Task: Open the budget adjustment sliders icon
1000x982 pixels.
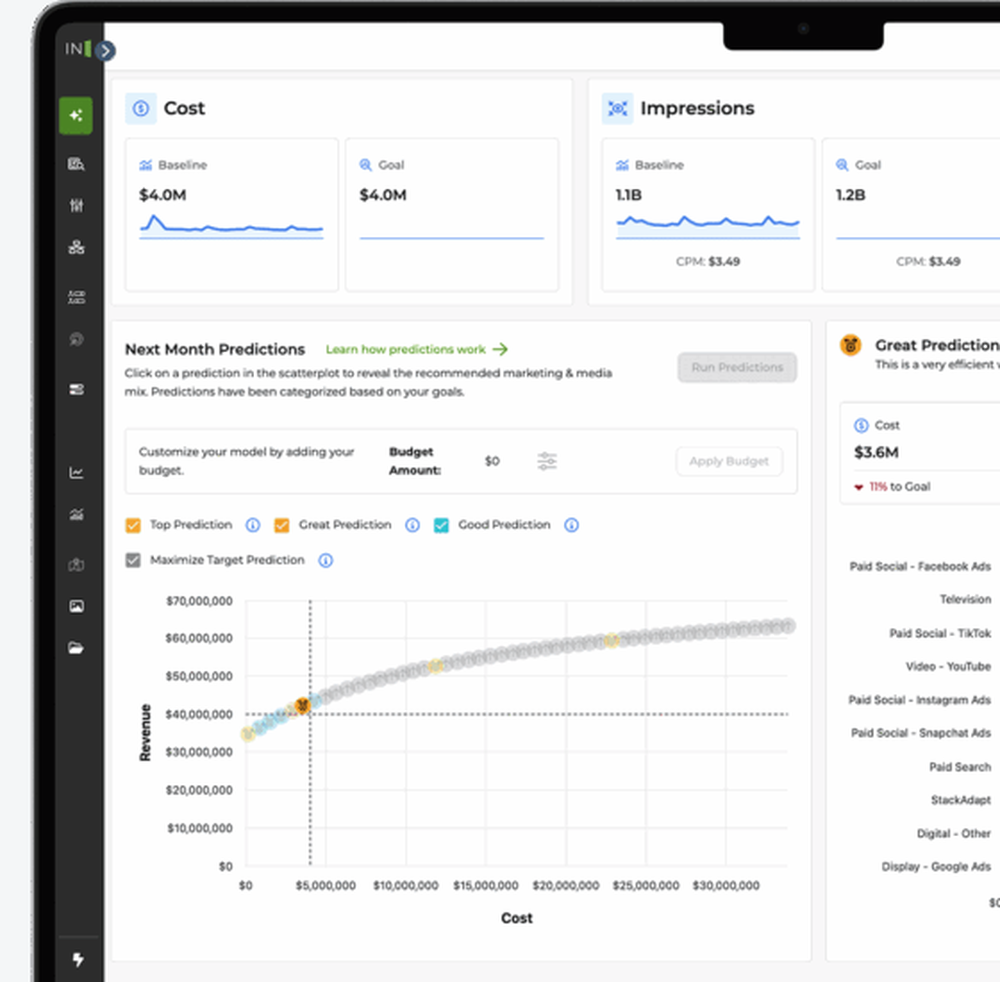Action: tap(546, 461)
